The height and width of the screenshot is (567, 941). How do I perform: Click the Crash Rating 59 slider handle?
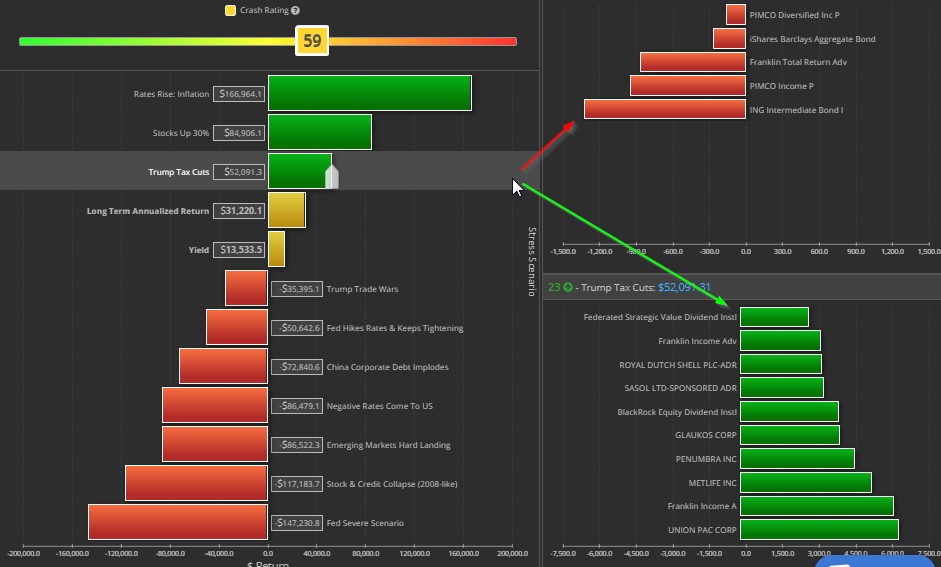click(x=312, y=41)
